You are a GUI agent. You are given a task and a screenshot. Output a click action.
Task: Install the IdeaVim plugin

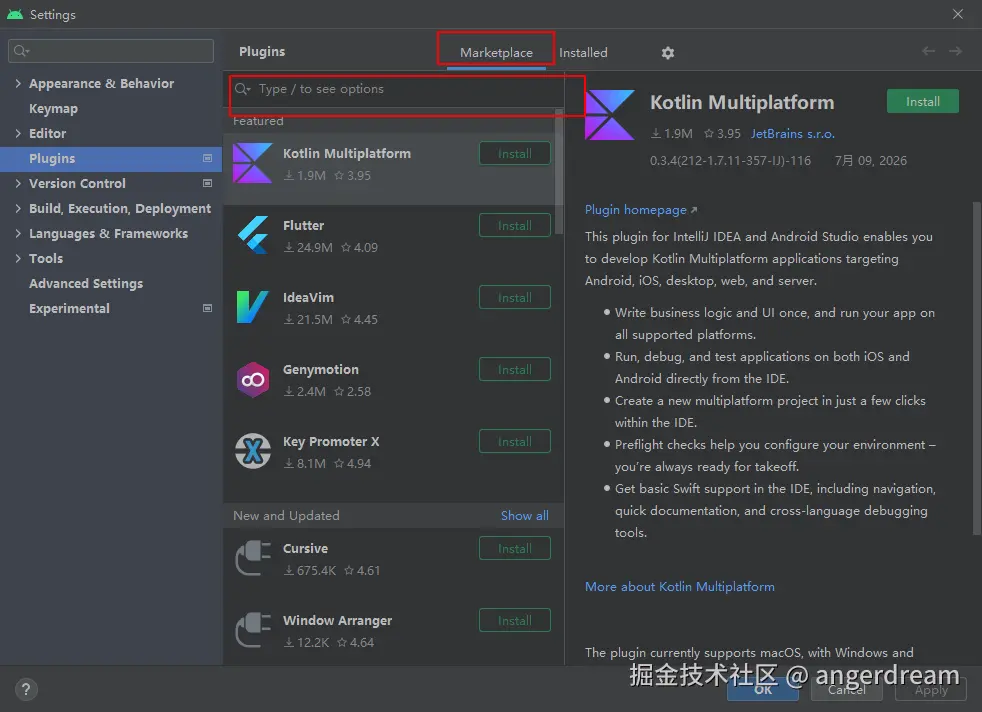515,297
